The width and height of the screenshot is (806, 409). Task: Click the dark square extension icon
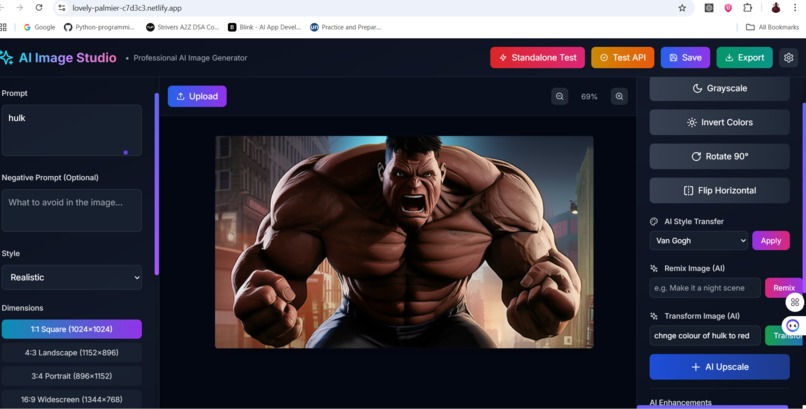coord(709,8)
